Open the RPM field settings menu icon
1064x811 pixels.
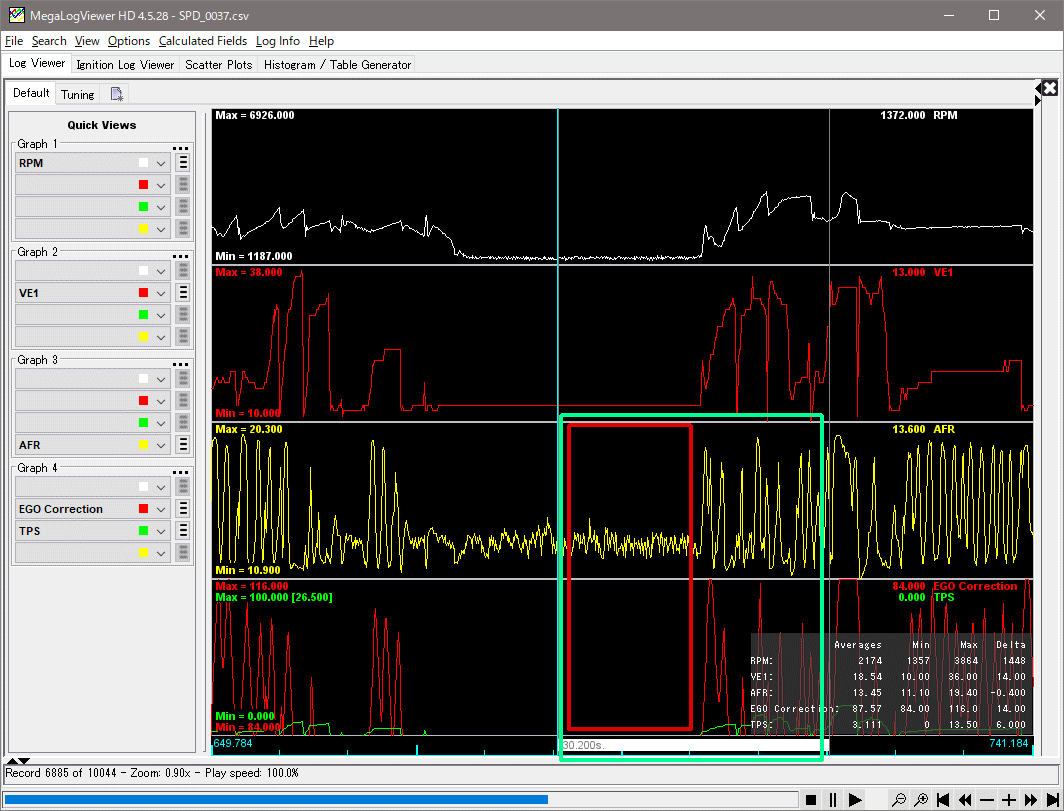coord(183,163)
